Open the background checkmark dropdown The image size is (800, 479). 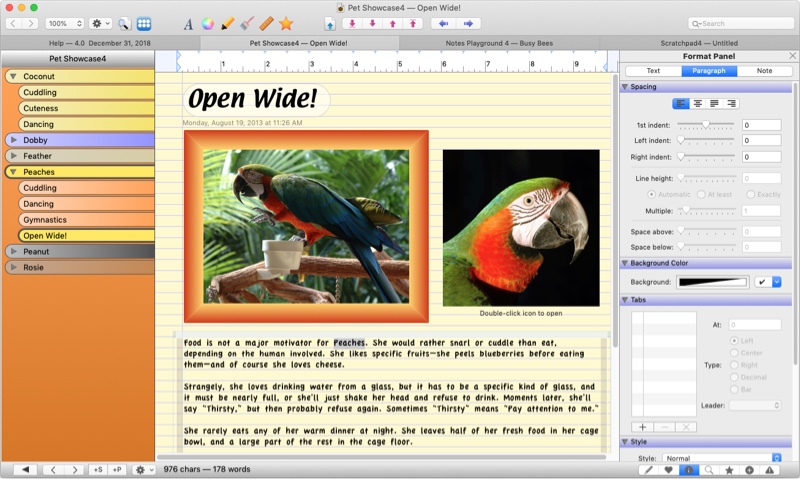point(768,282)
